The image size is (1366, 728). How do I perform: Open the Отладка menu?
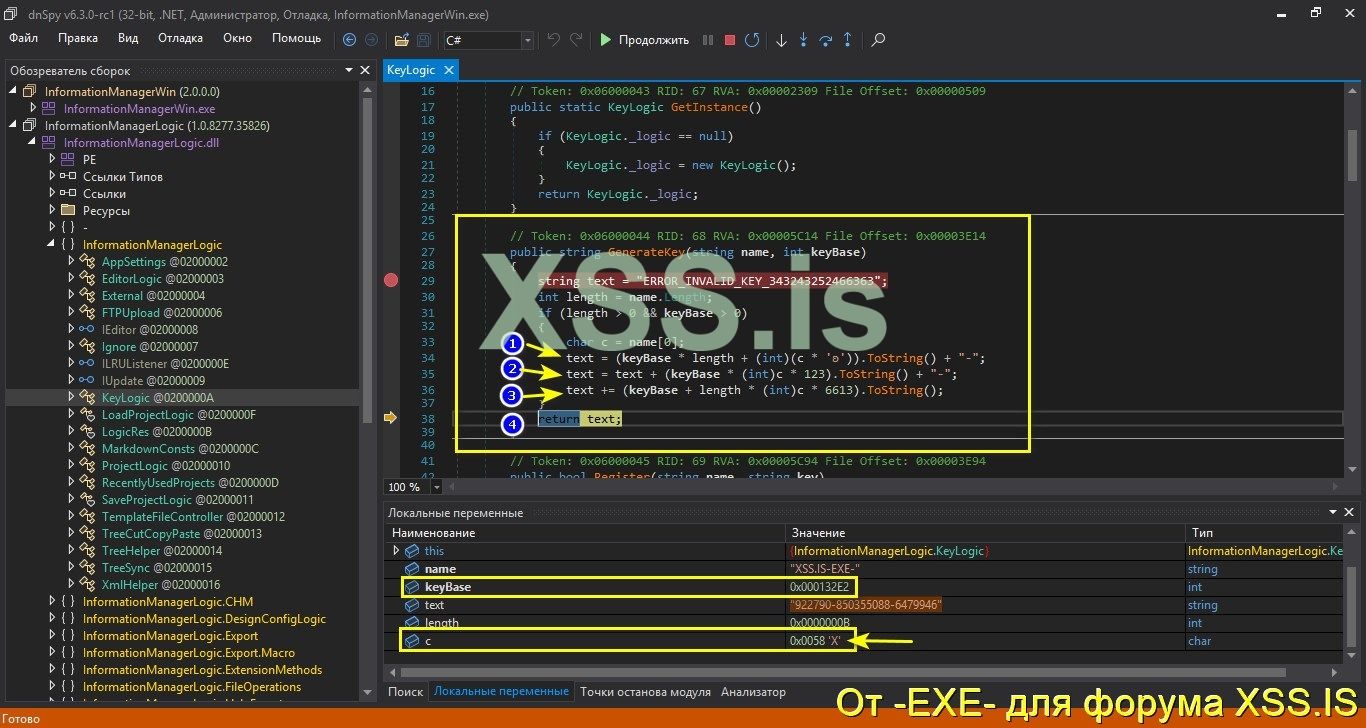tap(180, 38)
